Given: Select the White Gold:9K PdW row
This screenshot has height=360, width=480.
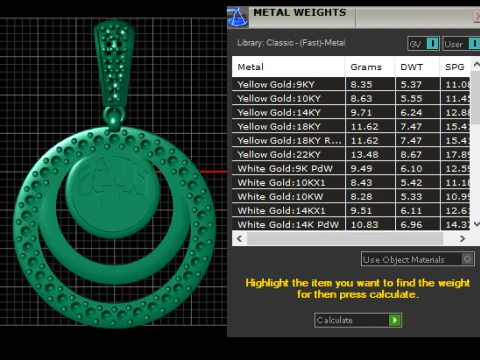Looking at the screenshot, I should 351,168.
